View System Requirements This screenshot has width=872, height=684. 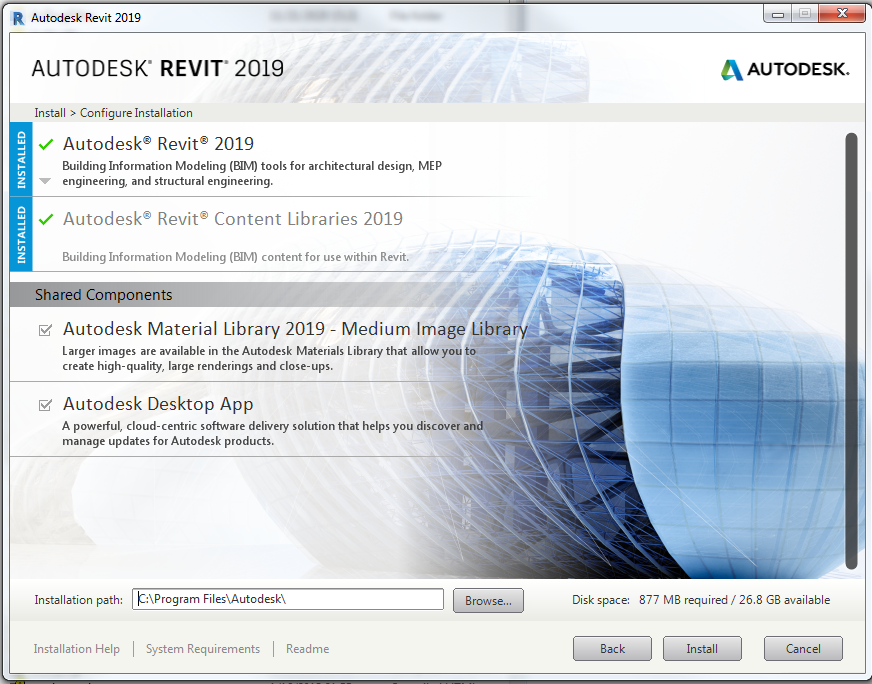[x=202, y=648]
